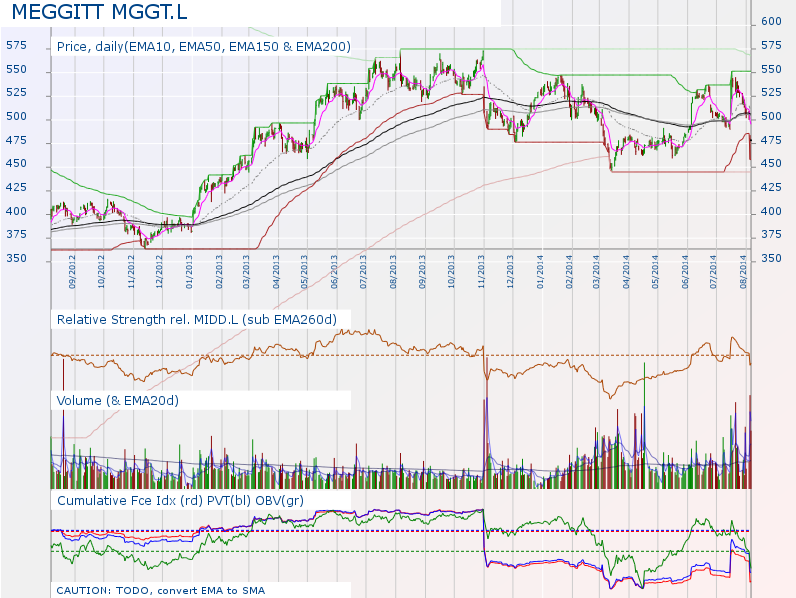The width and height of the screenshot is (796, 598).
Task: Click the 03/2014 date axis label
Action: [596, 273]
